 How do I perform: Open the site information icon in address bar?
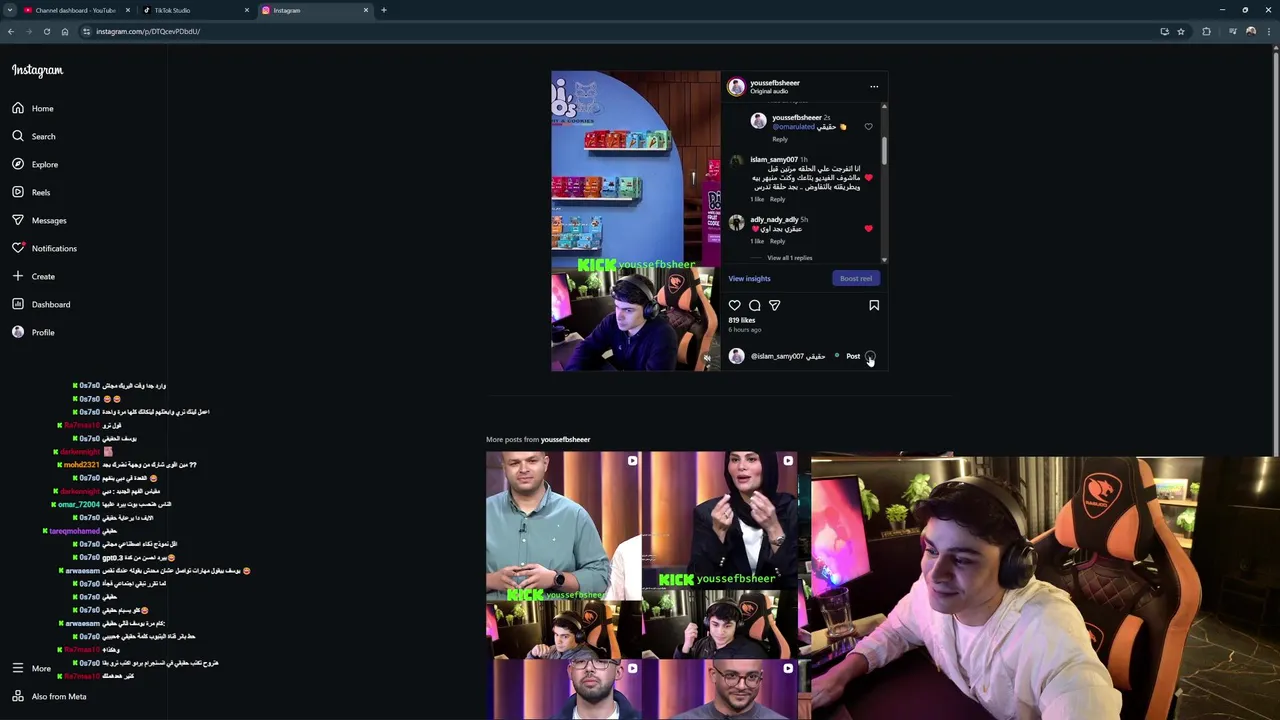(x=86, y=31)
